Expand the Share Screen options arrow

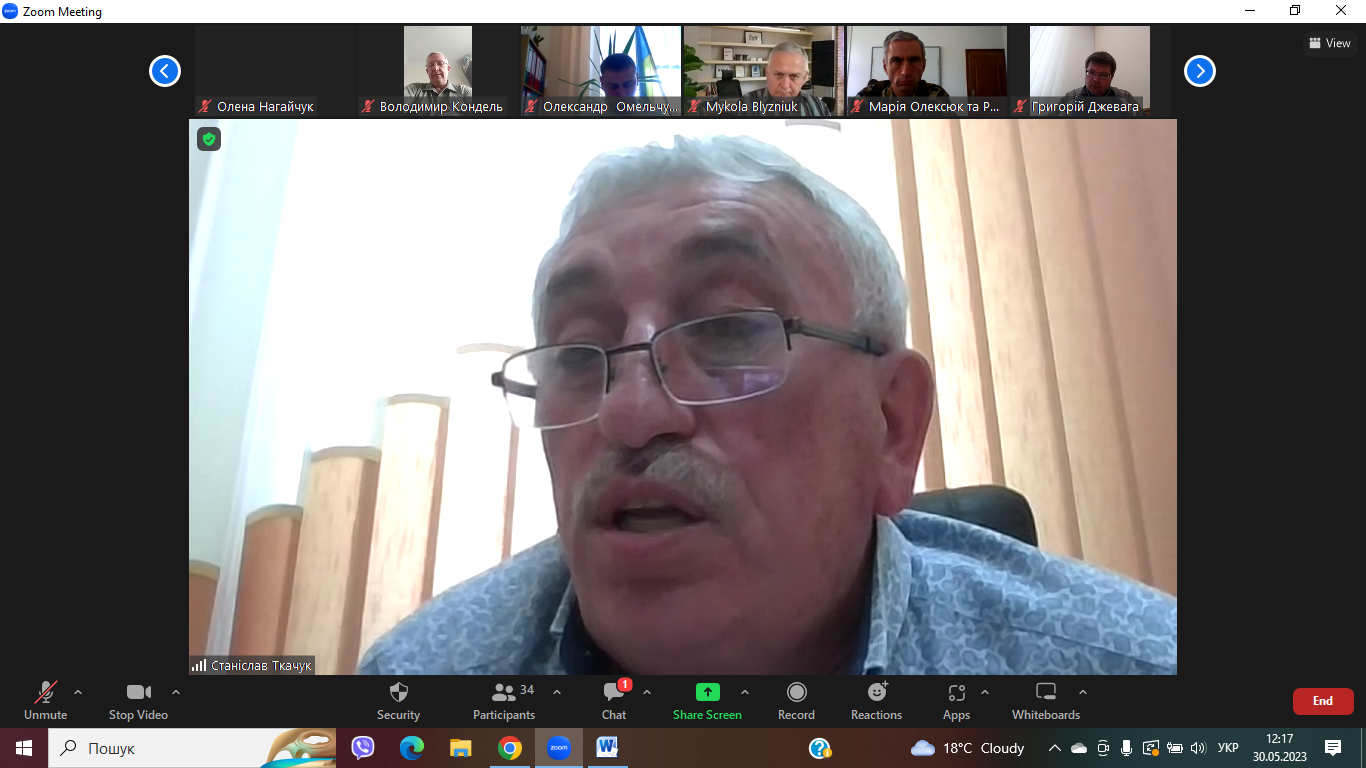pos(745,692)
